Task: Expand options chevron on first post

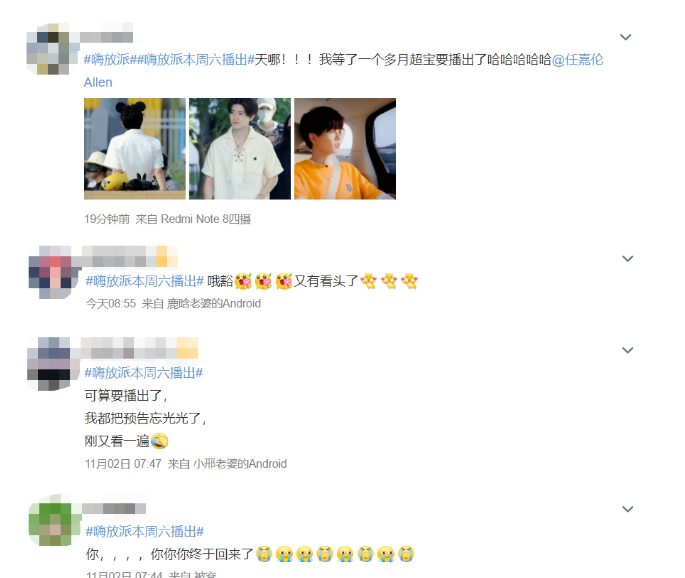Action: [626, 38]
